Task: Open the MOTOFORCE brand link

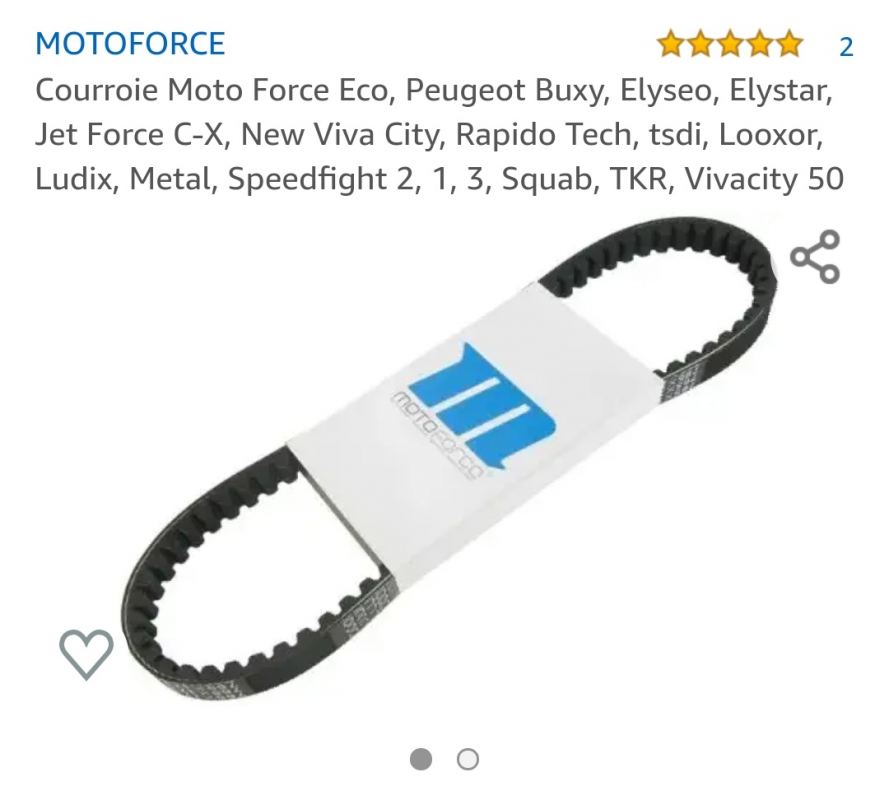Action: click(x=130, y=44)
